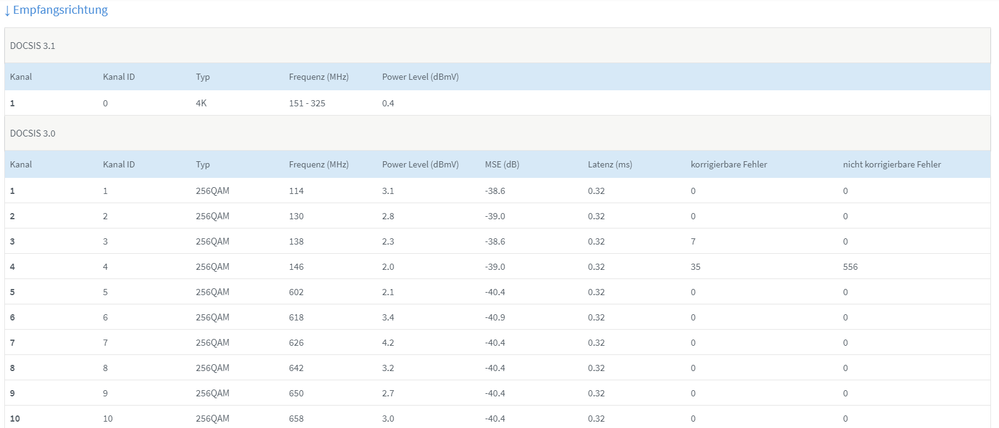This screenshot has height=428, width=999.
Task: Click the korrigierbare Fehler column header
Action: coord(728,164)
